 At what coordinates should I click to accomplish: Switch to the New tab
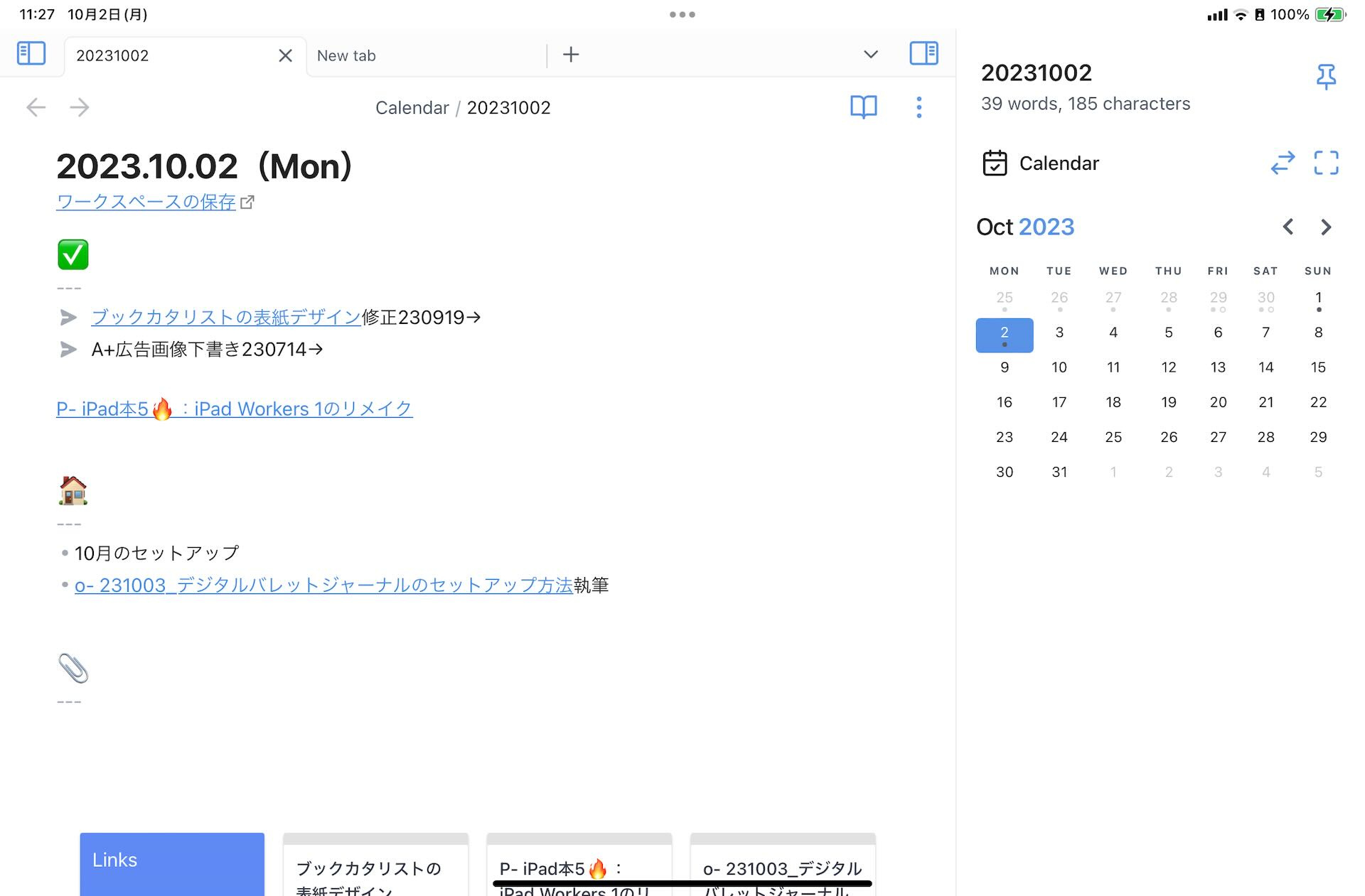coord(346,55)
